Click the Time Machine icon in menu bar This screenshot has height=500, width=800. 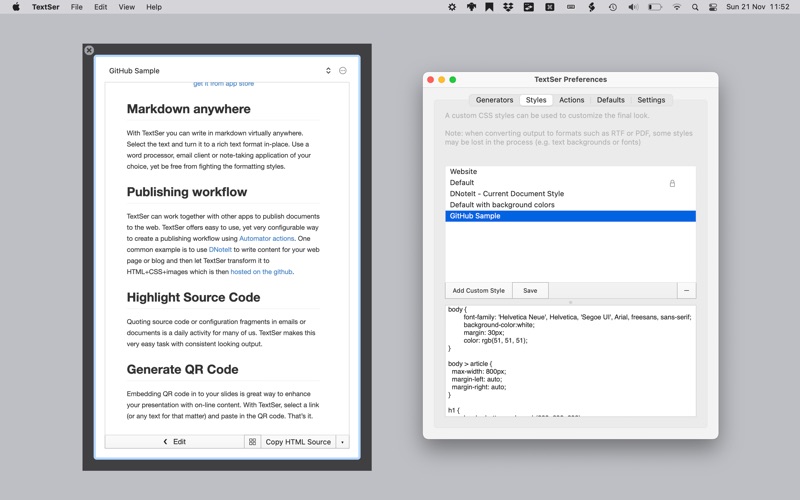point(612,7)
